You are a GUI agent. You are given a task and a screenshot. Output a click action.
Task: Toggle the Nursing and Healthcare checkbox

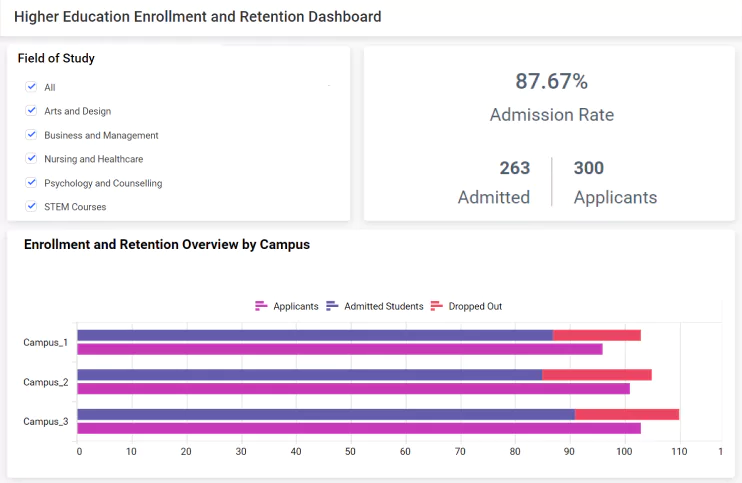(31, 159)
